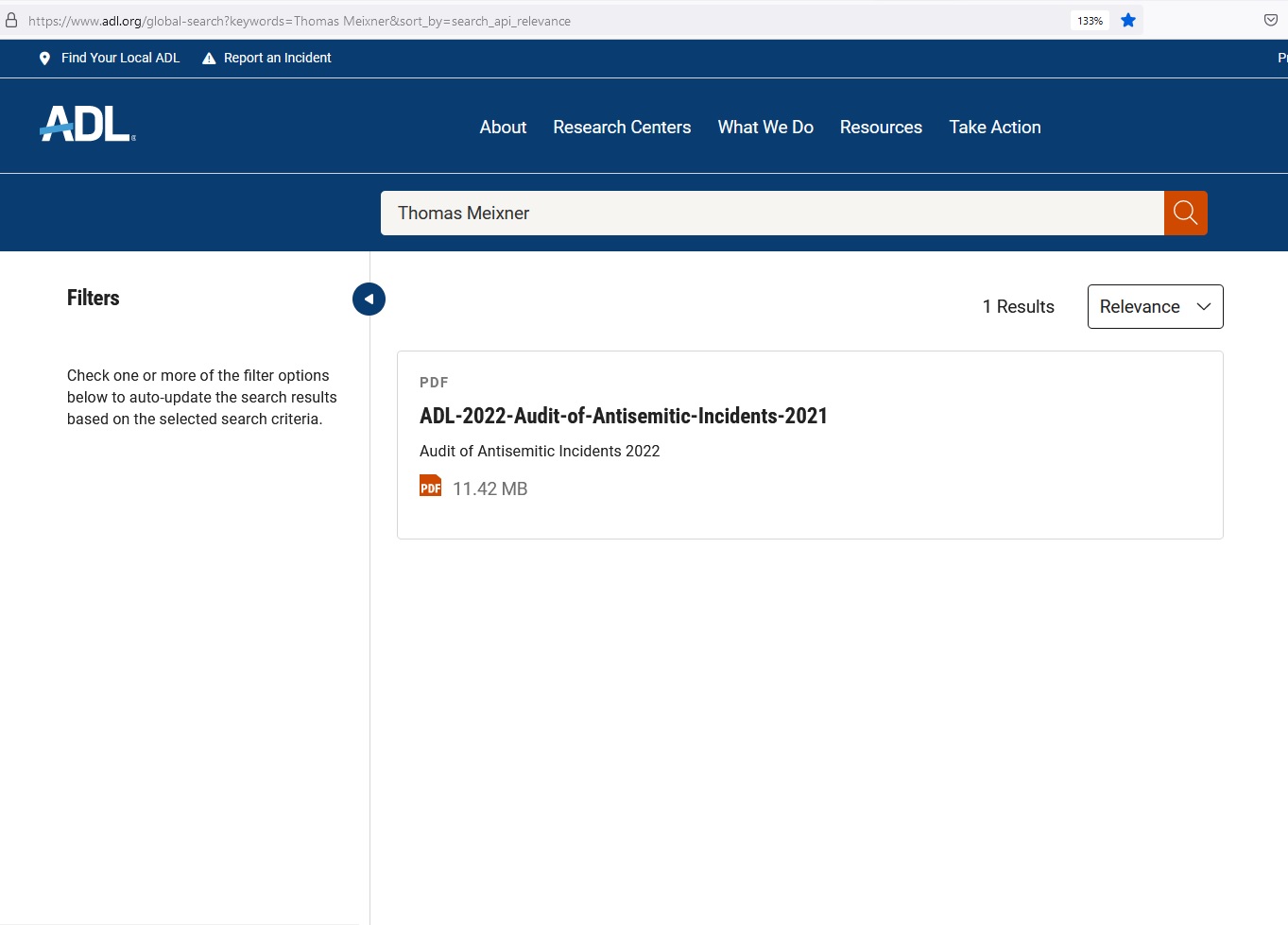The width and height of the screenshot is (1288, 925).
Task: Click the location pin icon
Action: 44,59
